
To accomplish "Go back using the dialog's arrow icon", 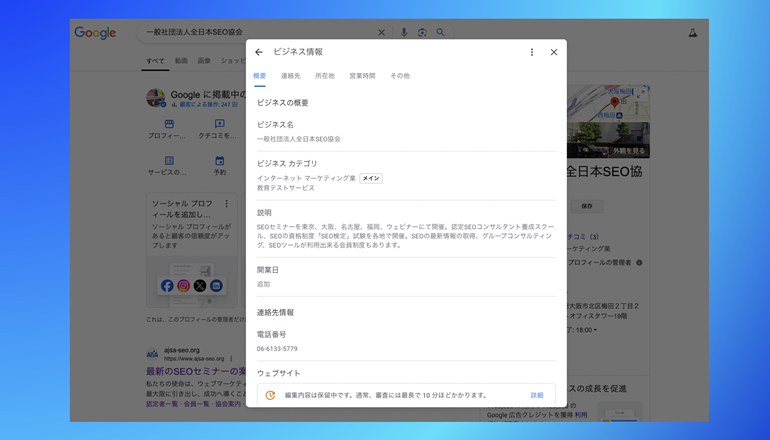I will click(x=259, y=52).
